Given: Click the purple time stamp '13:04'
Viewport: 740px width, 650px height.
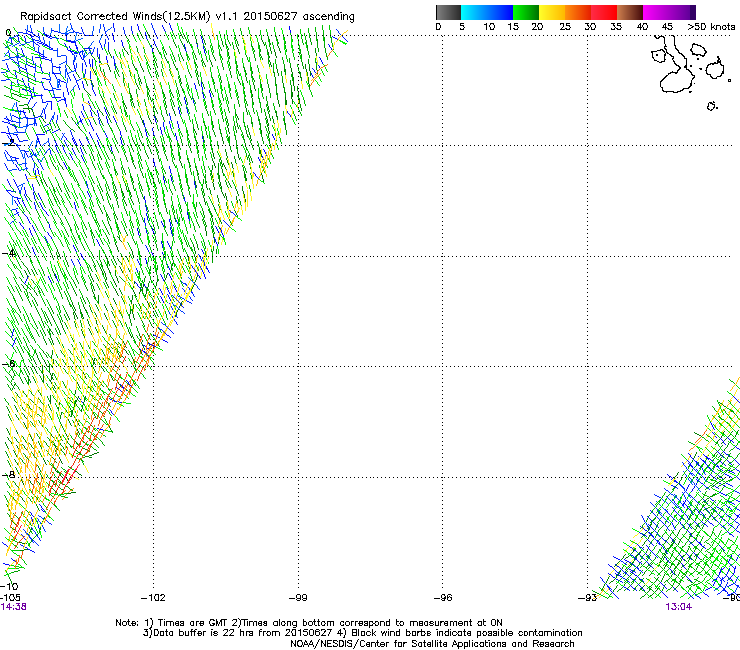Looking at the screenshot, I should (x=679, y=607).
